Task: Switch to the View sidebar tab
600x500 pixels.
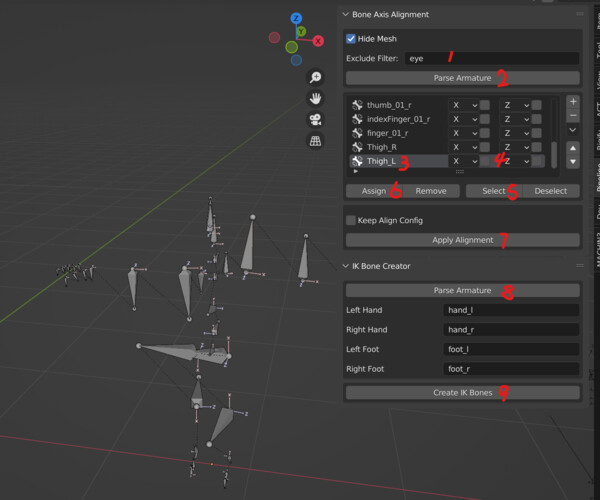Action: point(597,81)
